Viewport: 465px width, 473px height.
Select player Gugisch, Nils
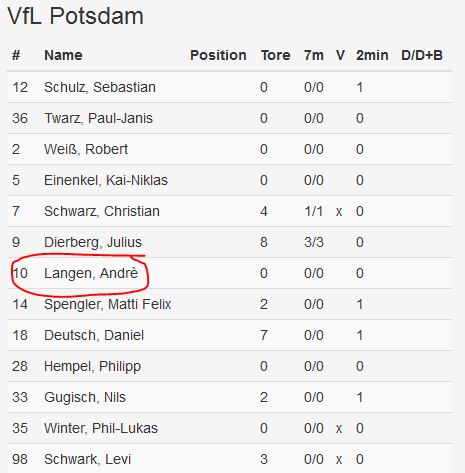pos(85,397)
